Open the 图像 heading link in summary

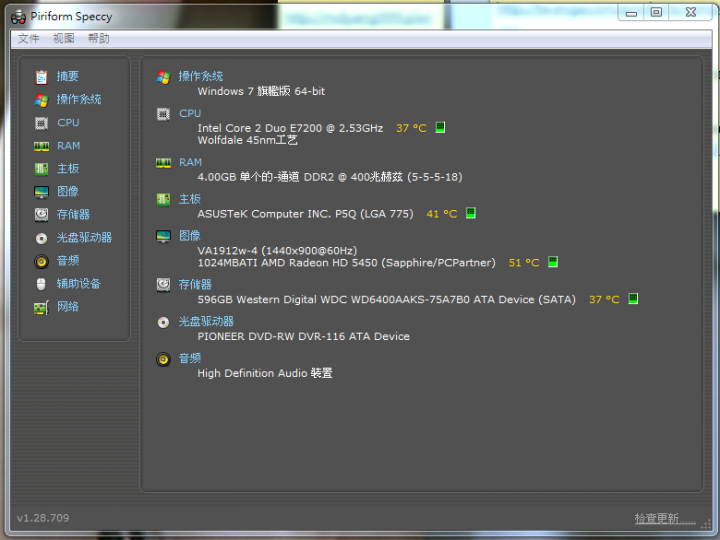click(x=190, y=236)
